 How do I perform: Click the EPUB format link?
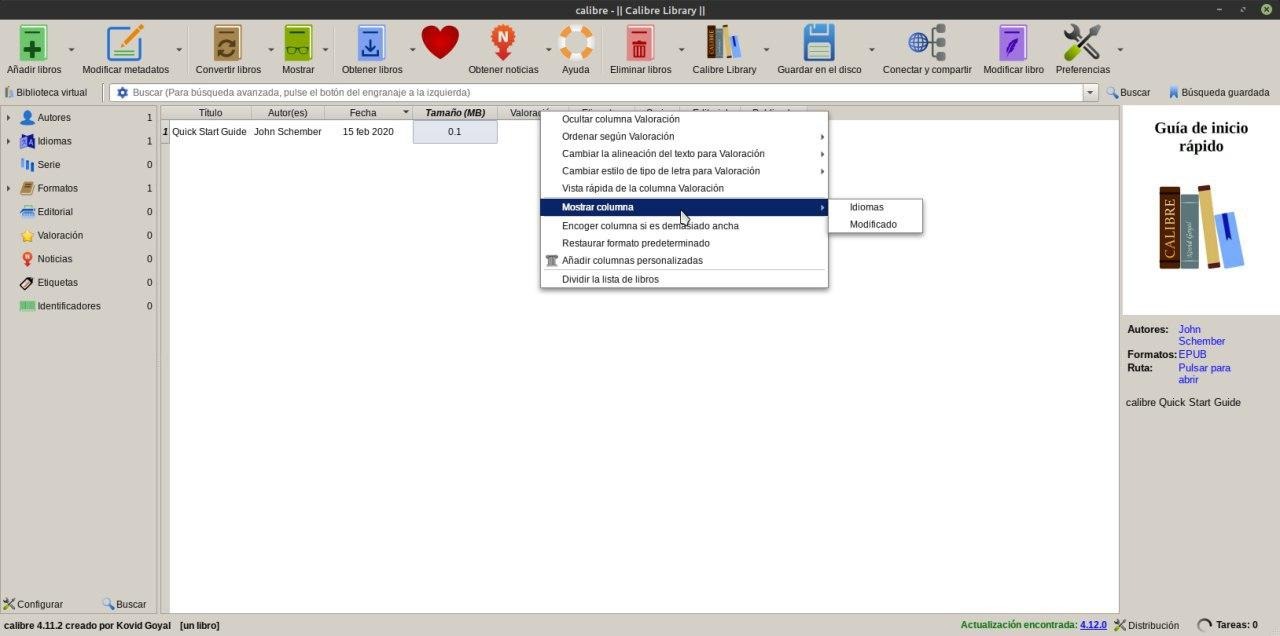coord(1192,354)
